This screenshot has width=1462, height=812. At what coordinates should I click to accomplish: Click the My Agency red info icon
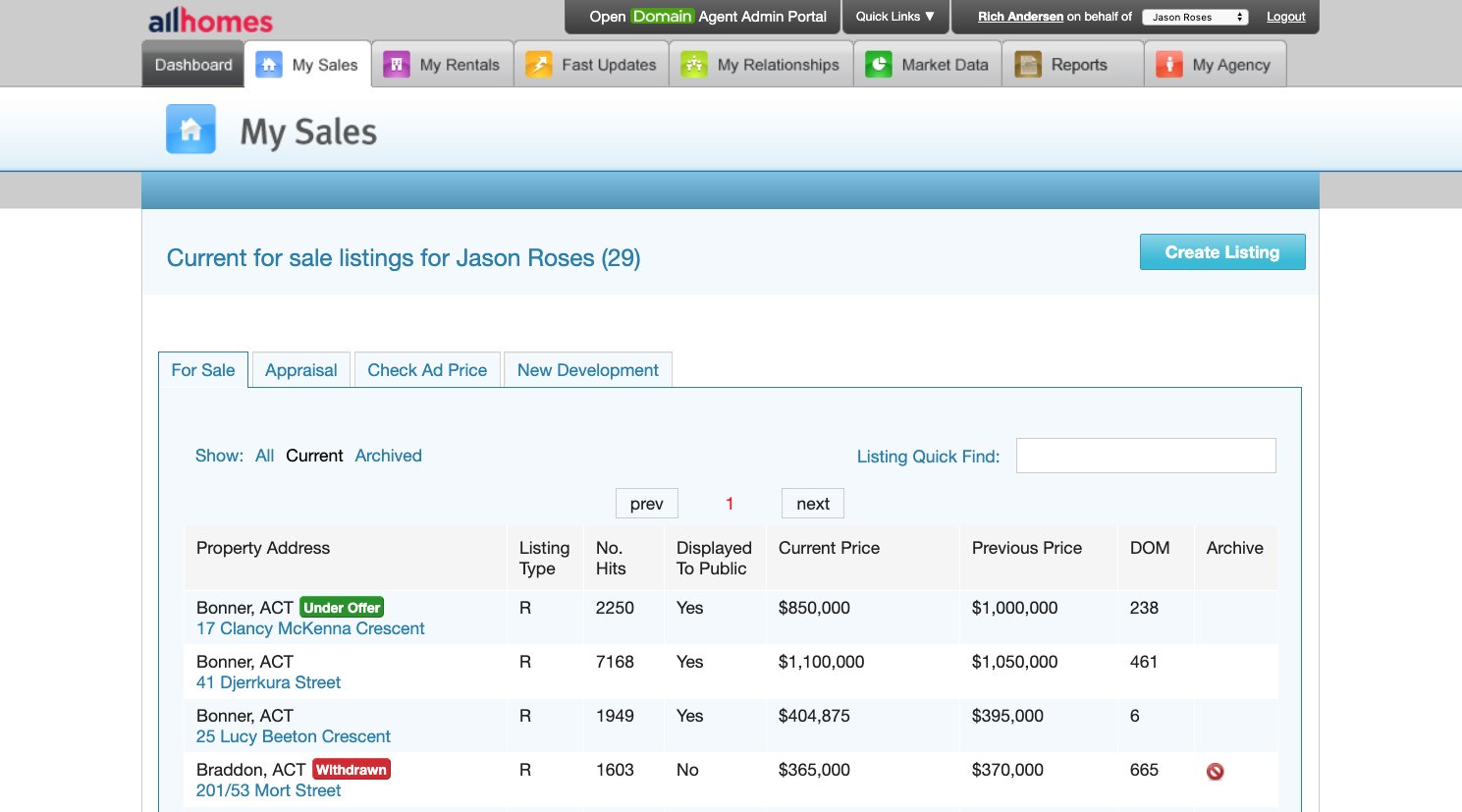point(1169,65)
